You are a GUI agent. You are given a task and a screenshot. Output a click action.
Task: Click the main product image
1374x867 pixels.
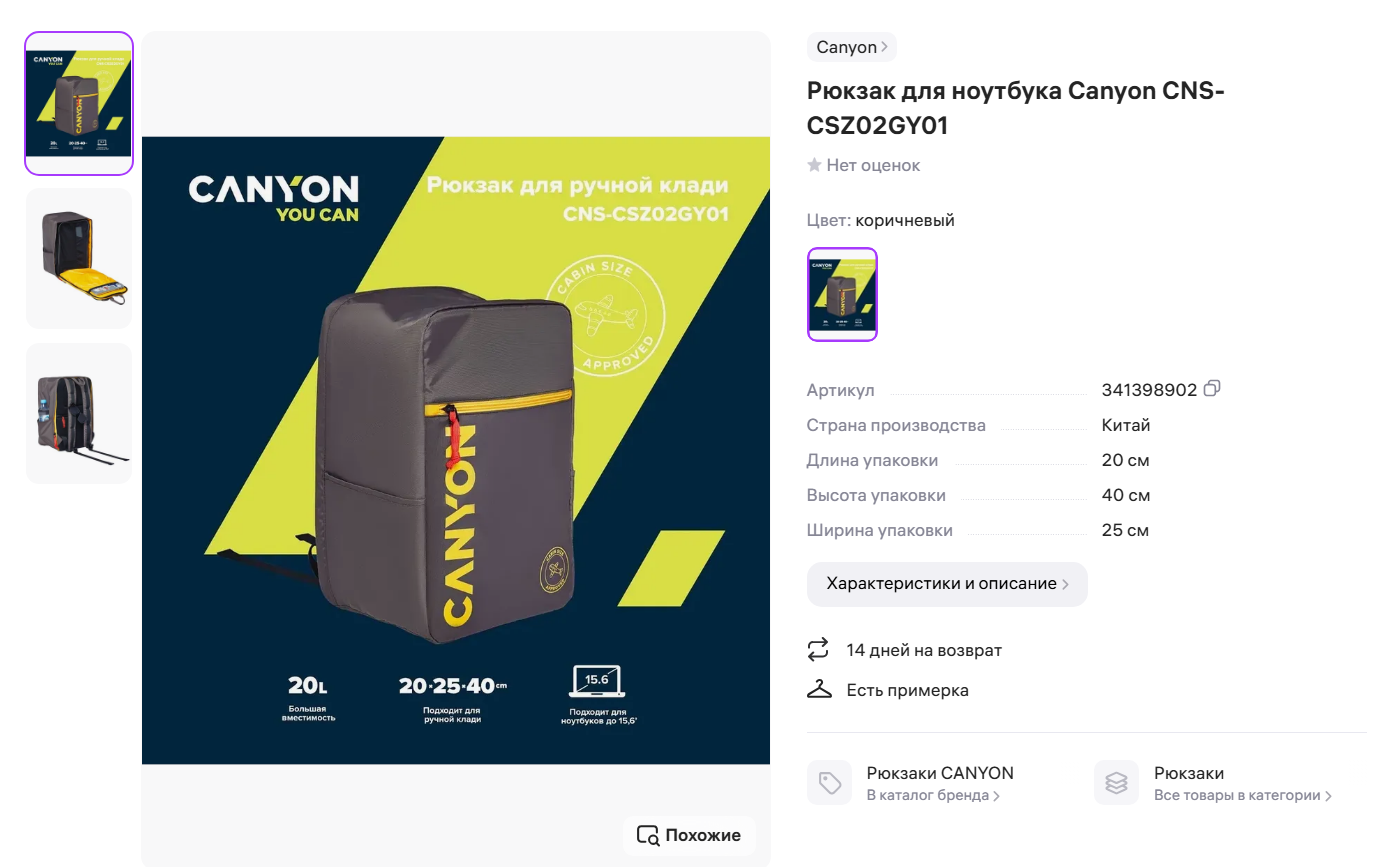456,450
